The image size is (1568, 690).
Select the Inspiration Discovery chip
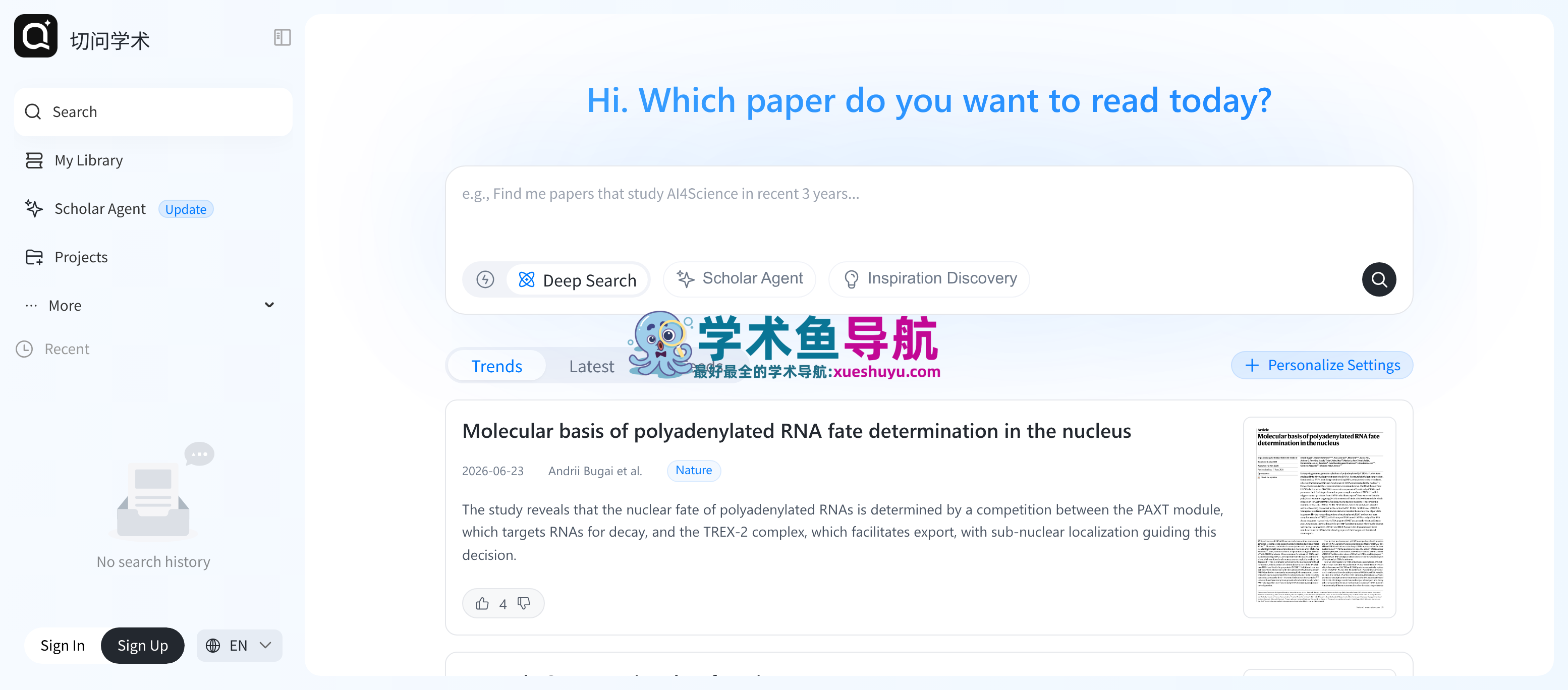(x=929, y=279)
